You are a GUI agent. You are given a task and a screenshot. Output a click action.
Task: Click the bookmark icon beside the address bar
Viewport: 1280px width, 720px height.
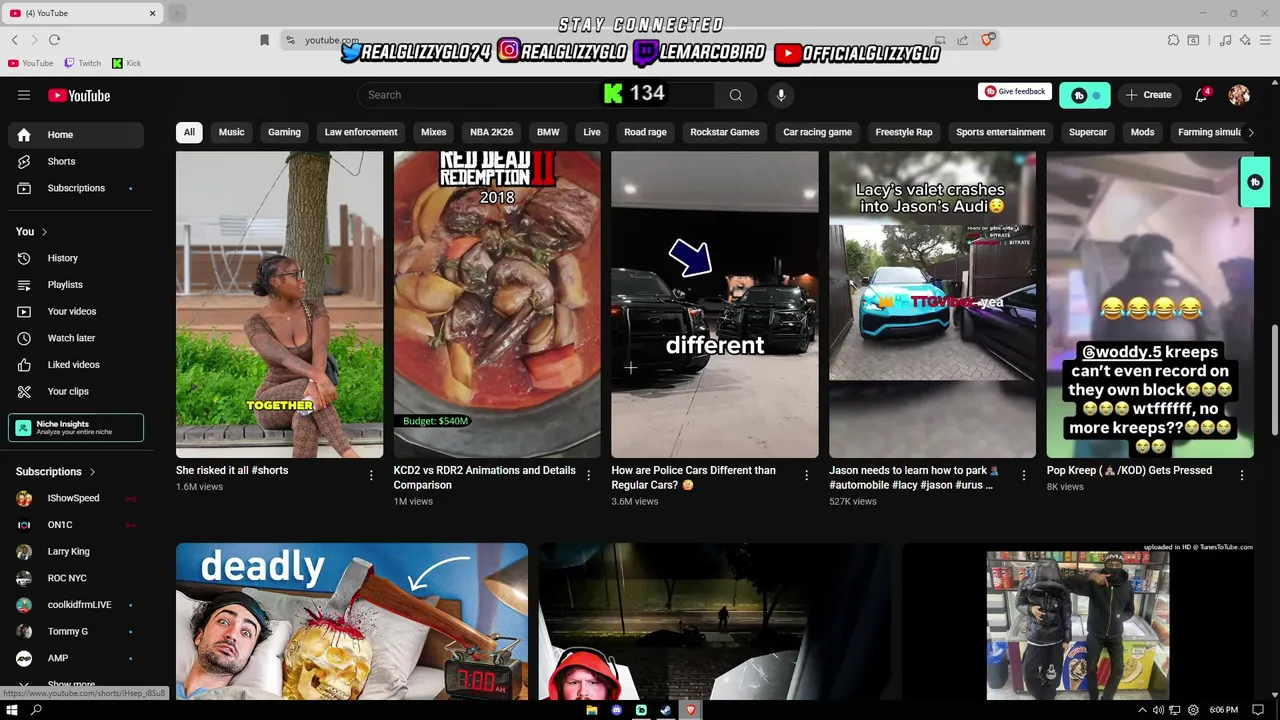pyautogui.click(x=264, y=40)
